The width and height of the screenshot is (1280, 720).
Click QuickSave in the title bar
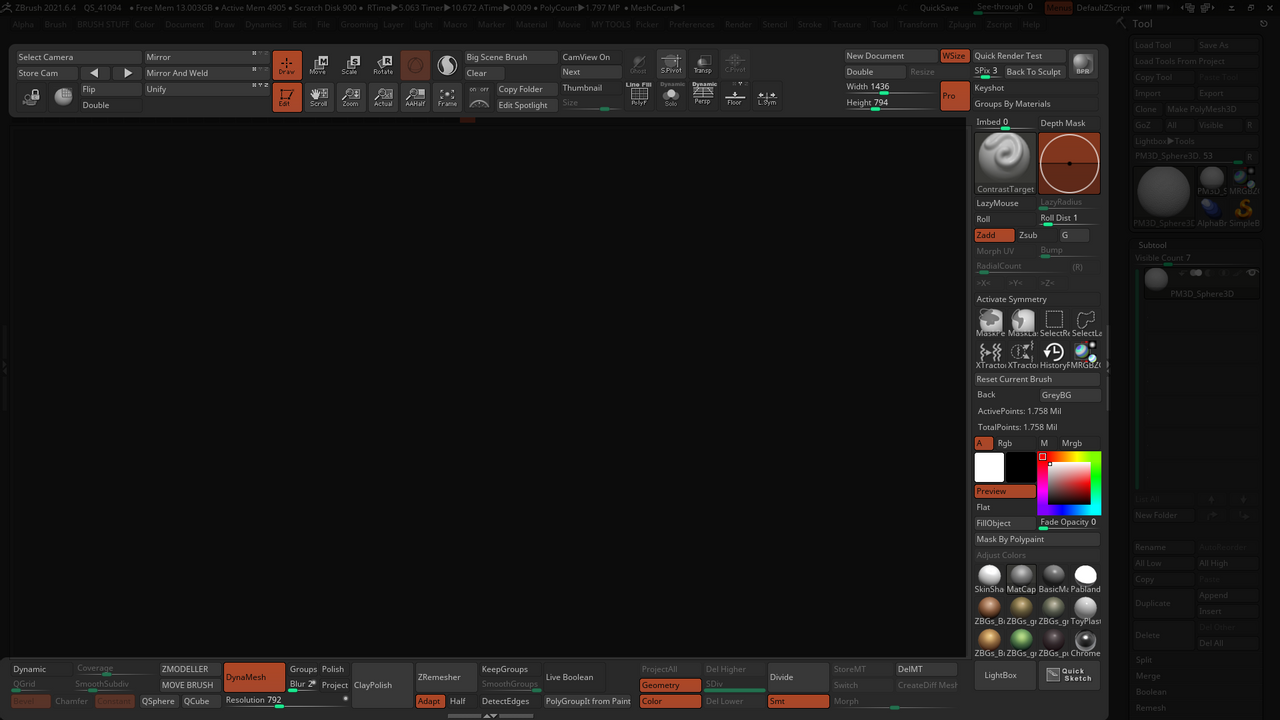click(939, 8)
